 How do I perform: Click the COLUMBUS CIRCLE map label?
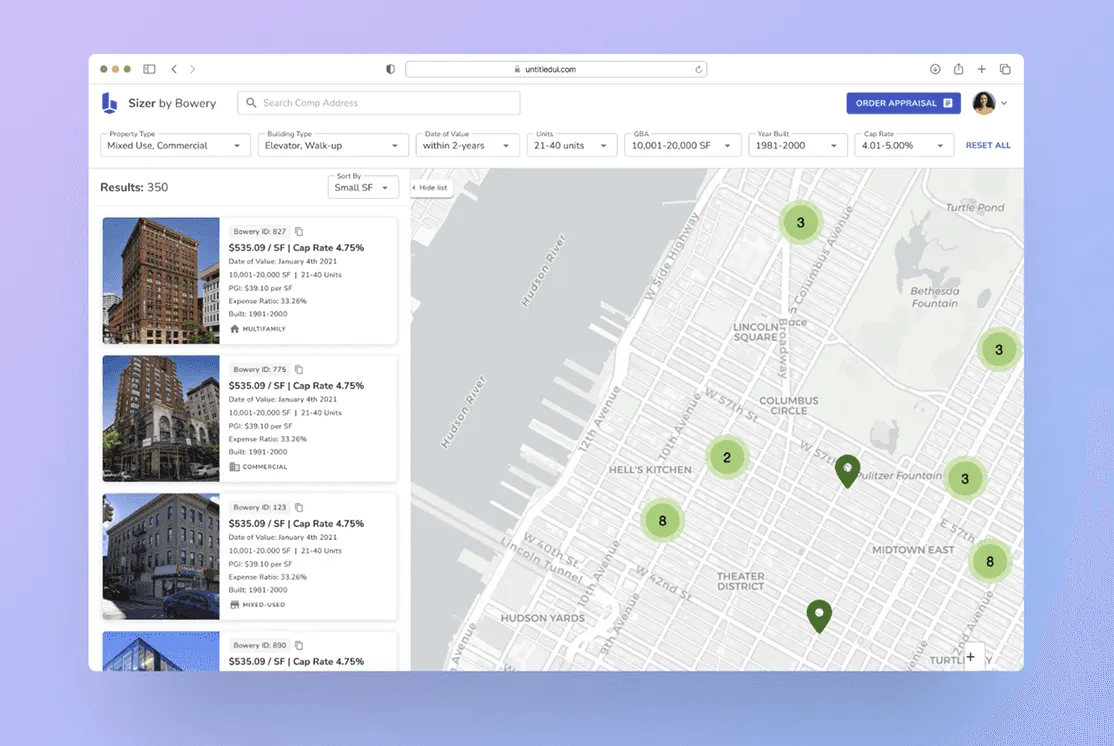(789, 406)
